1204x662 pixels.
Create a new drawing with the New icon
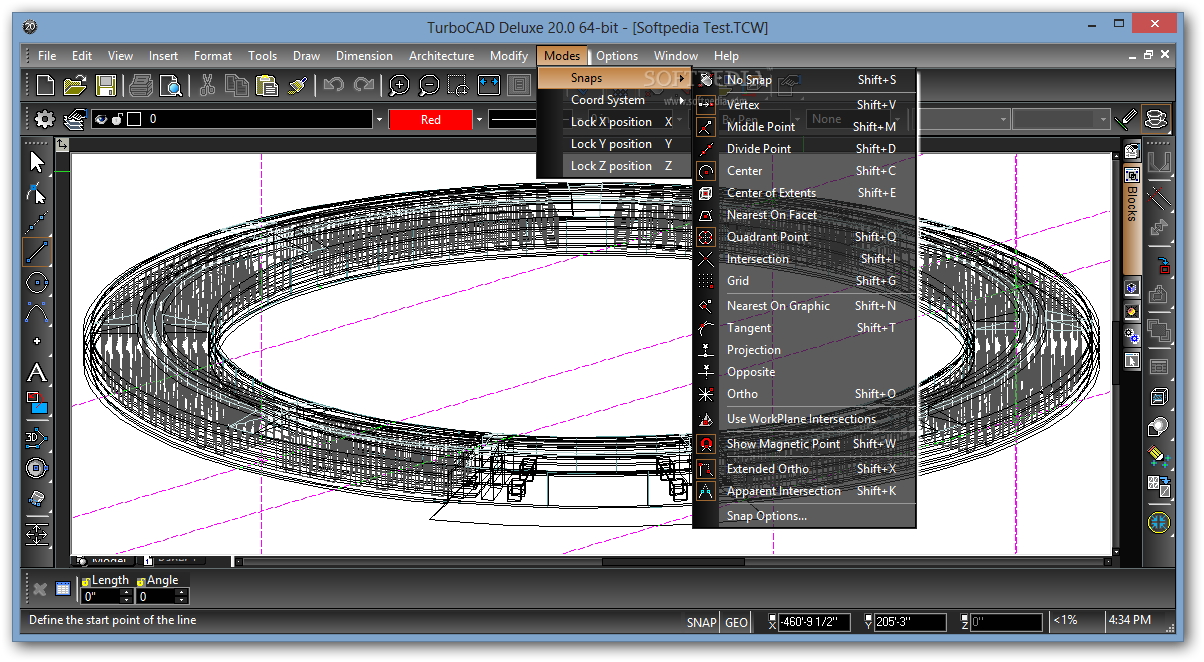[46, 85]
